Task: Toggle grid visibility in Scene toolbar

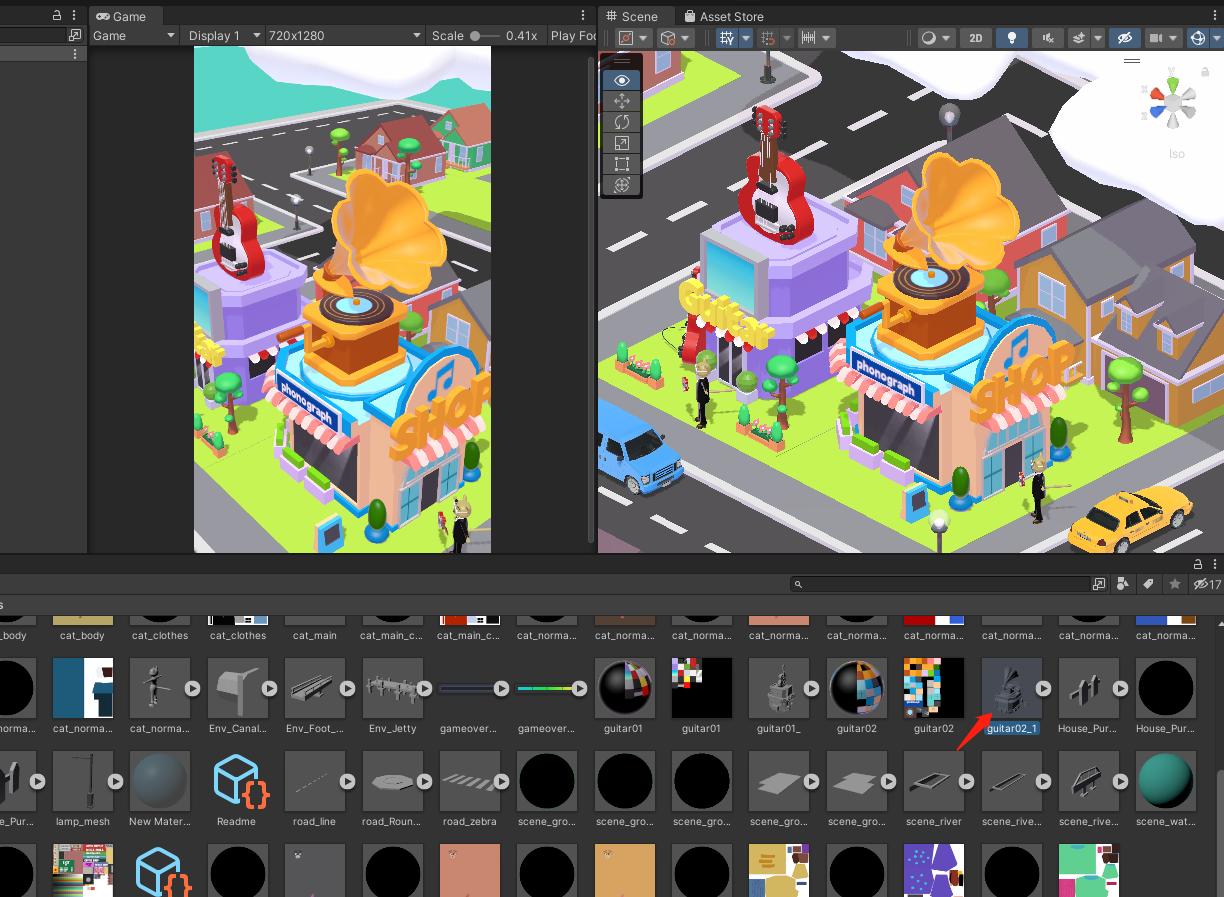Action: click(728, 38)
